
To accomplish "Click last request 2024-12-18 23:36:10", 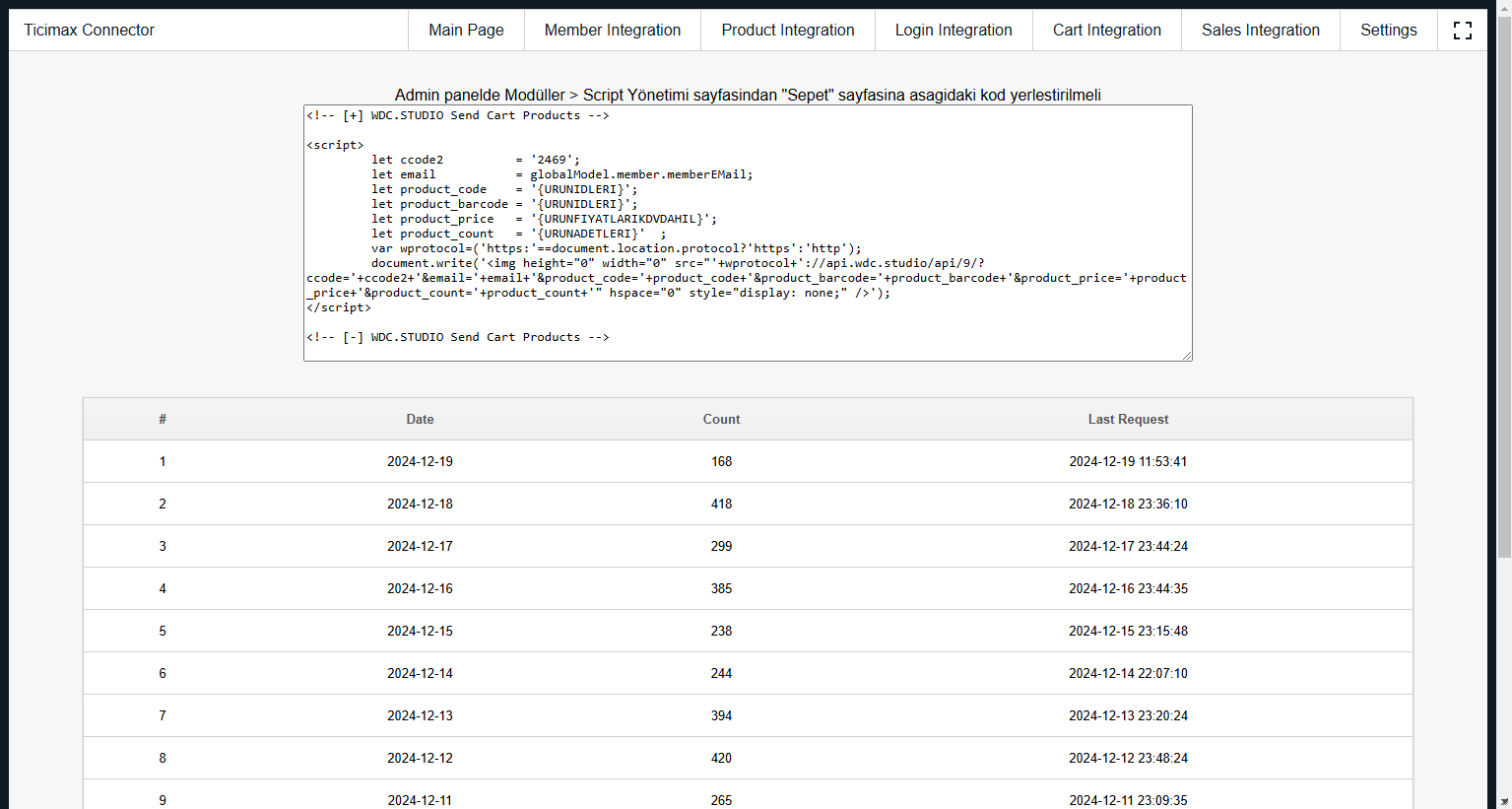I will click(x=1129, y=504).
